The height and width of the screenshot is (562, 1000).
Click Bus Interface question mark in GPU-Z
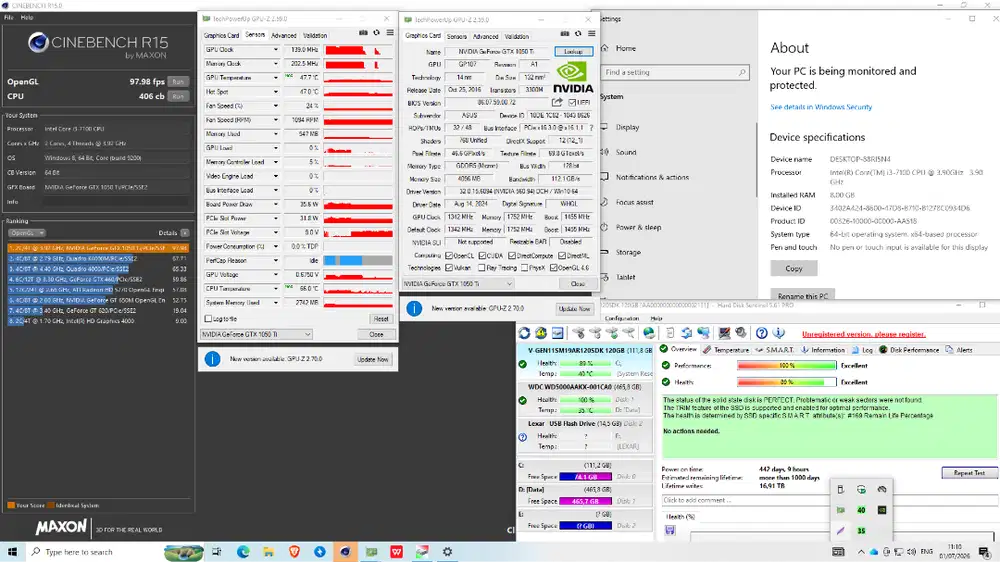(x=592, y=128)
